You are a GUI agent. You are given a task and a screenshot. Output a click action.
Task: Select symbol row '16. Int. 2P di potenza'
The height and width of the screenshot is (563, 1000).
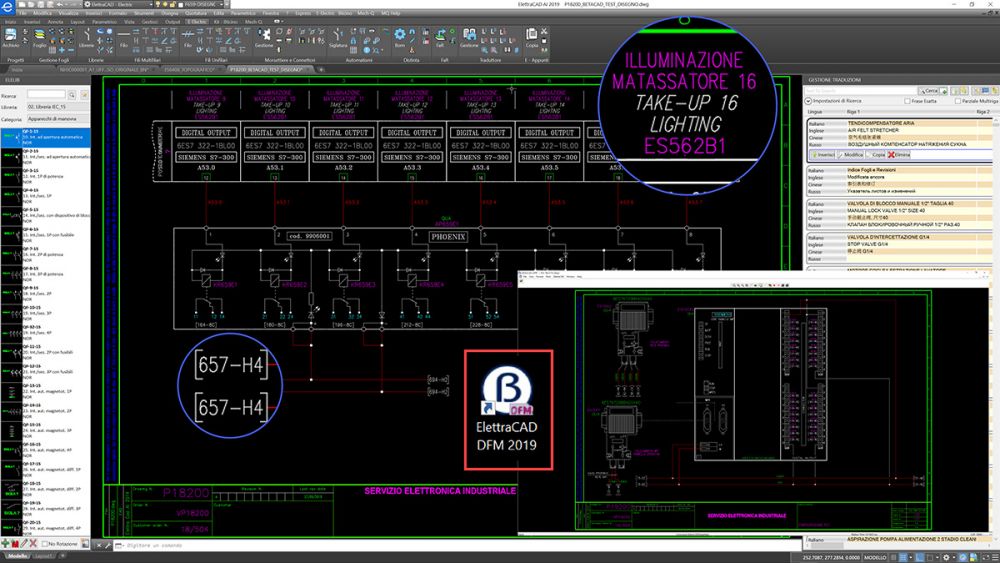point(46,256)
